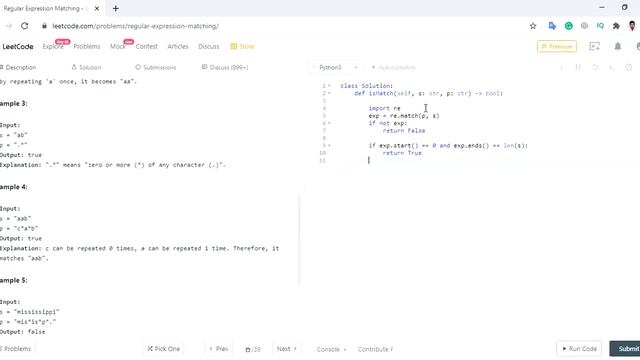The width and height of the screenshot is (640, 360).
Task: Click the gray globe extension icon
Action: pos(584,26)
